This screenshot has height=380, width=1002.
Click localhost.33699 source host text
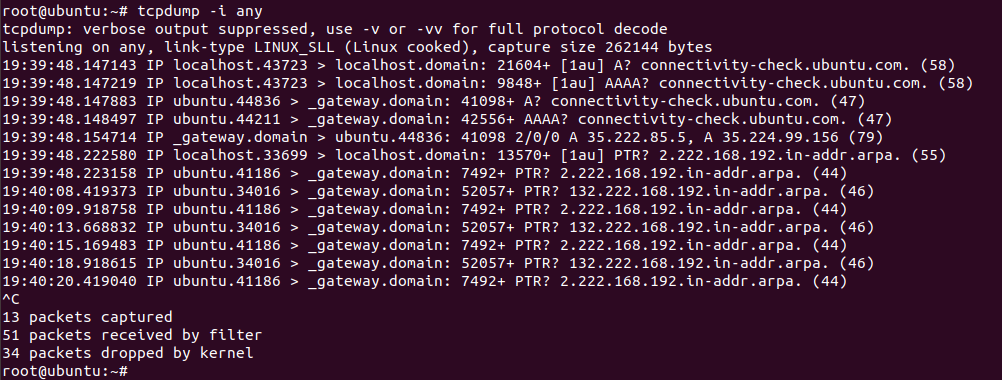[240, 155]
